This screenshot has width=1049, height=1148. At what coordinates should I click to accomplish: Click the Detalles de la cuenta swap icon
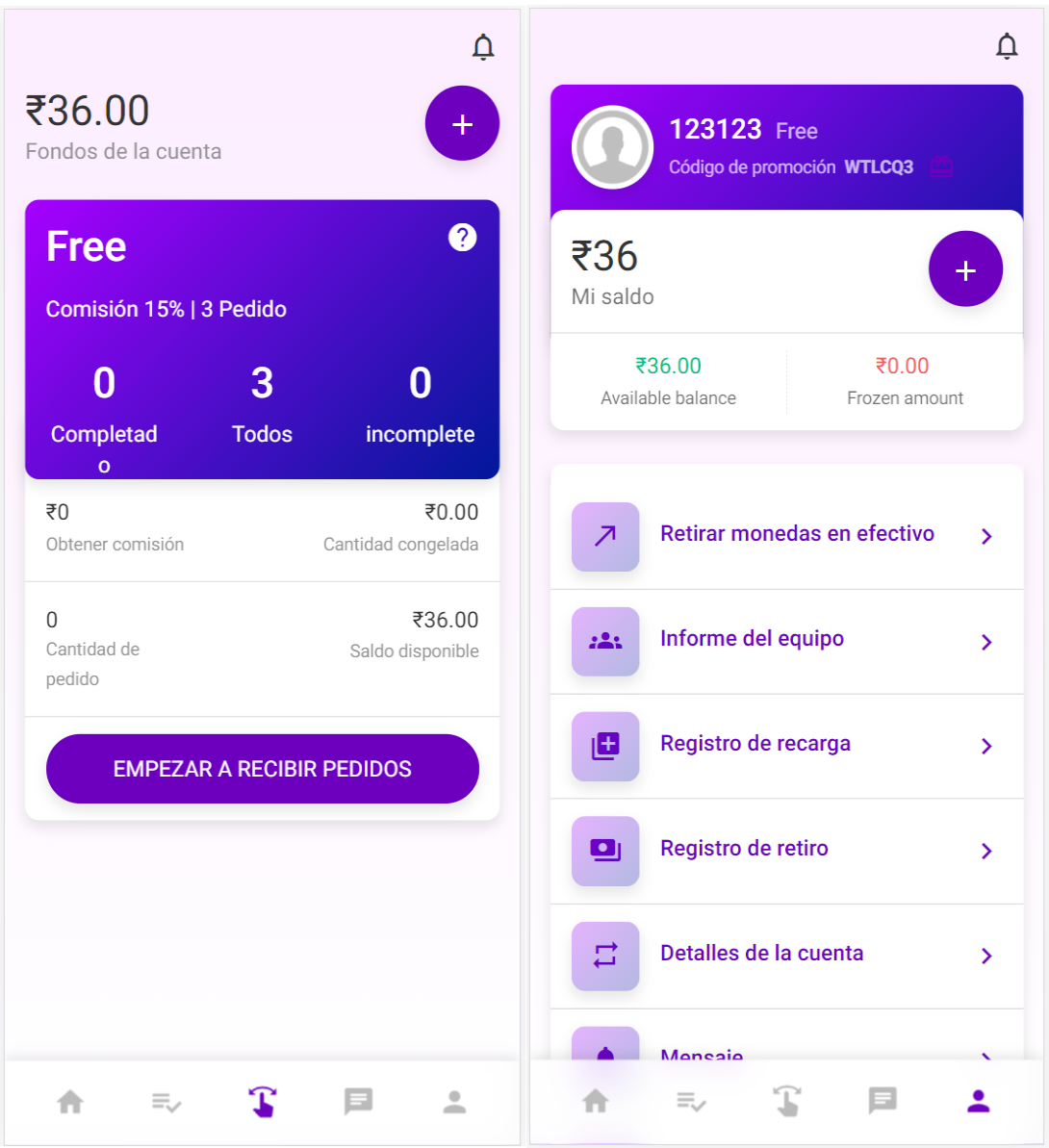pos(605,956)
